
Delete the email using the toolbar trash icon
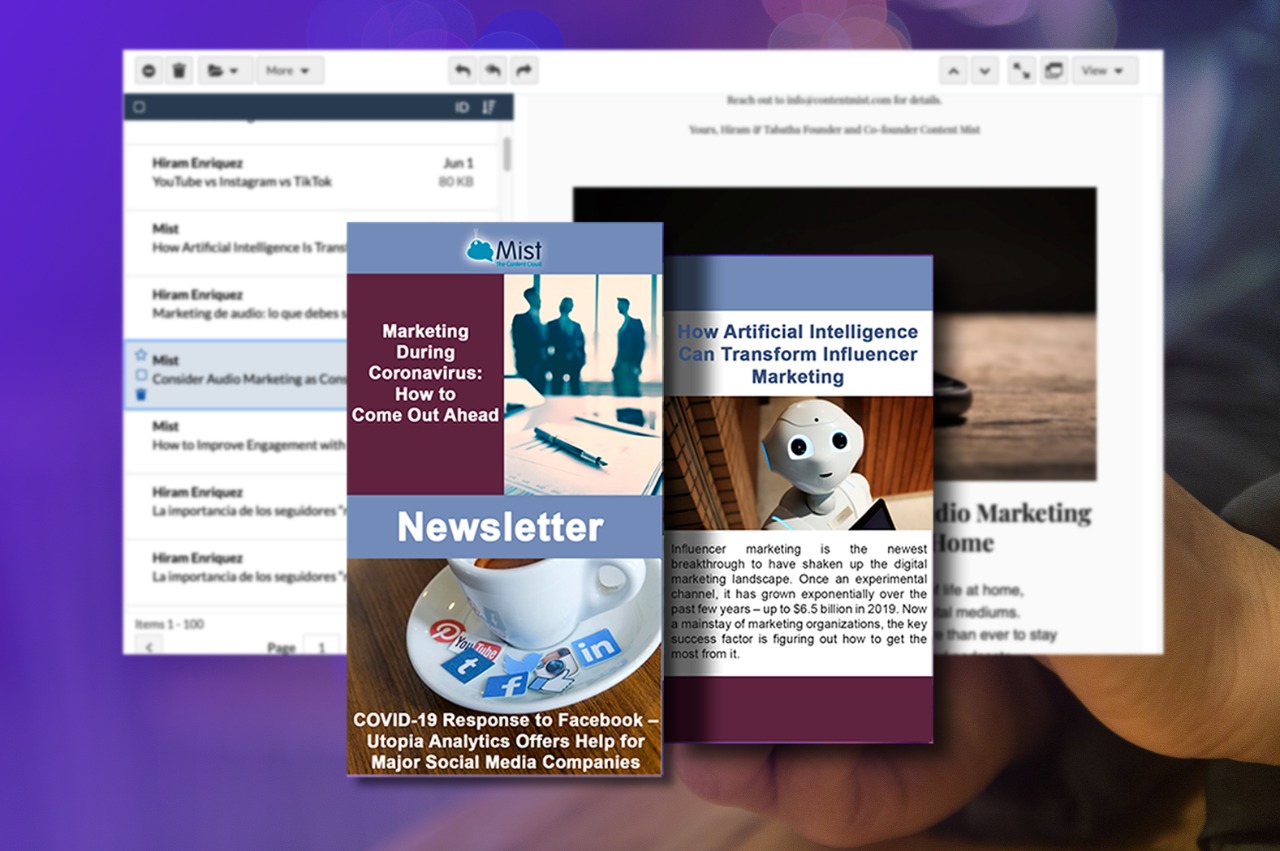[179, 70]
